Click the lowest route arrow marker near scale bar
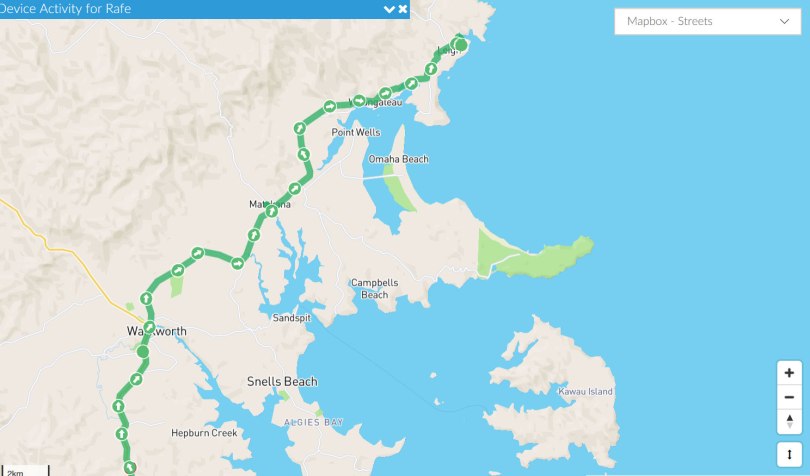 [x=129, y=467]
